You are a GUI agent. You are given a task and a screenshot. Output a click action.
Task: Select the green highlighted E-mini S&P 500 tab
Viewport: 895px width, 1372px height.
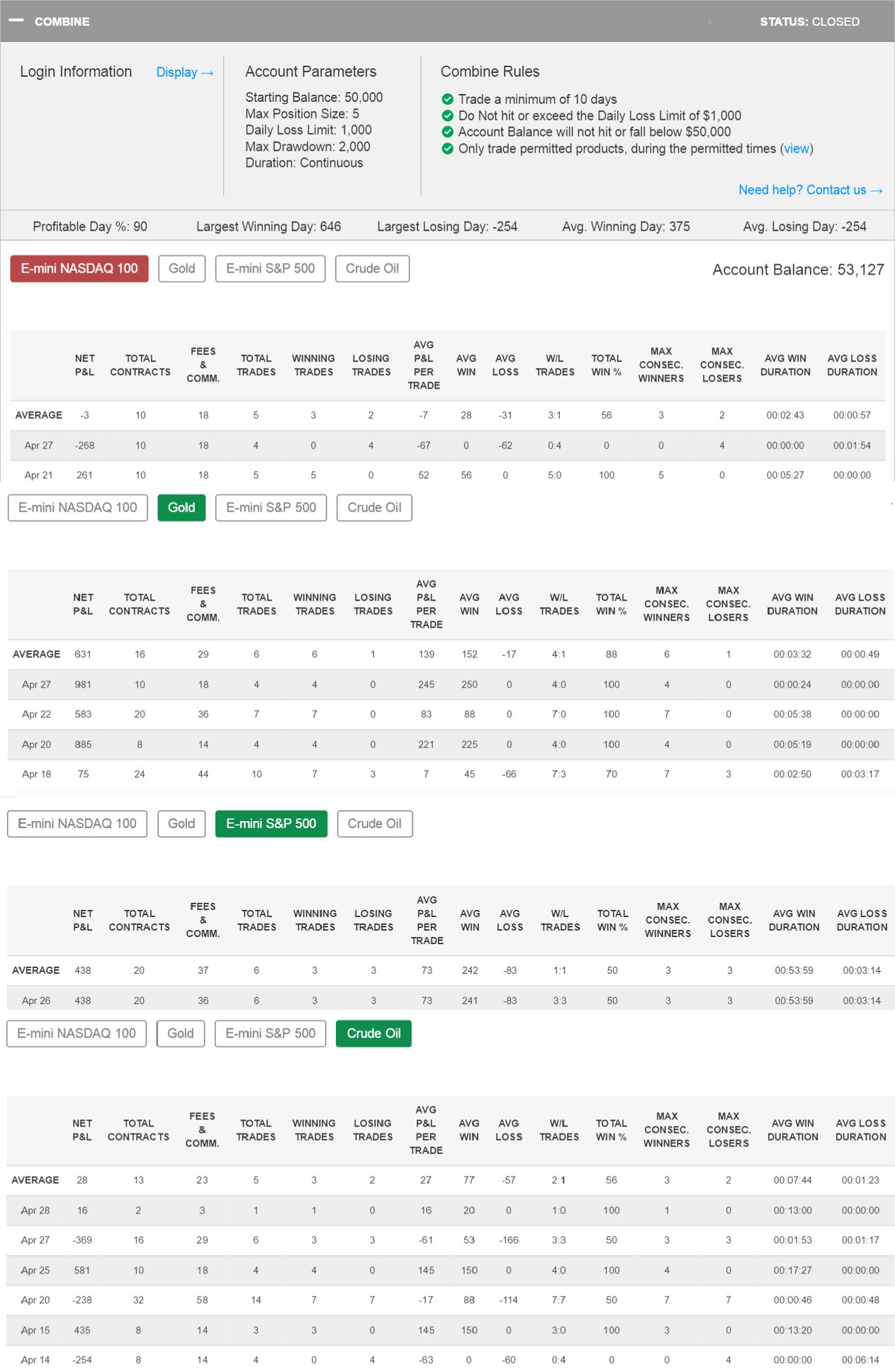271,824
